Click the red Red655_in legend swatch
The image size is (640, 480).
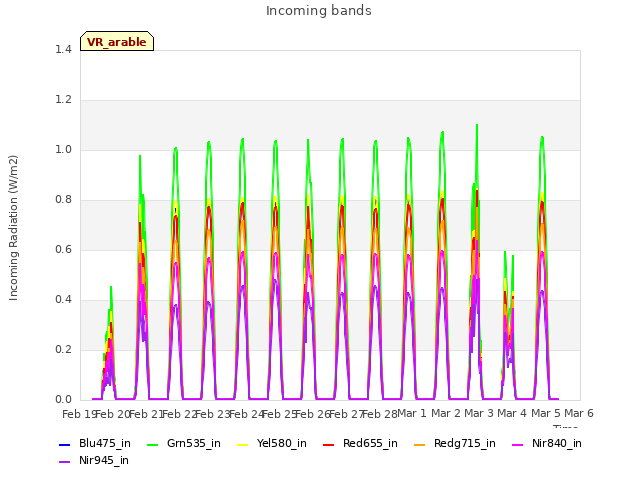click(x=329, y=444)
